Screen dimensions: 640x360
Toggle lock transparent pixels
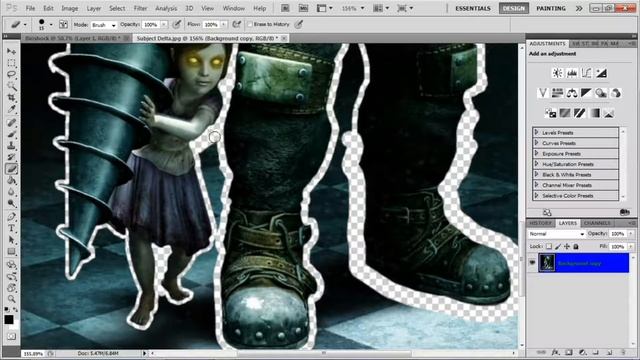[549, 247]
